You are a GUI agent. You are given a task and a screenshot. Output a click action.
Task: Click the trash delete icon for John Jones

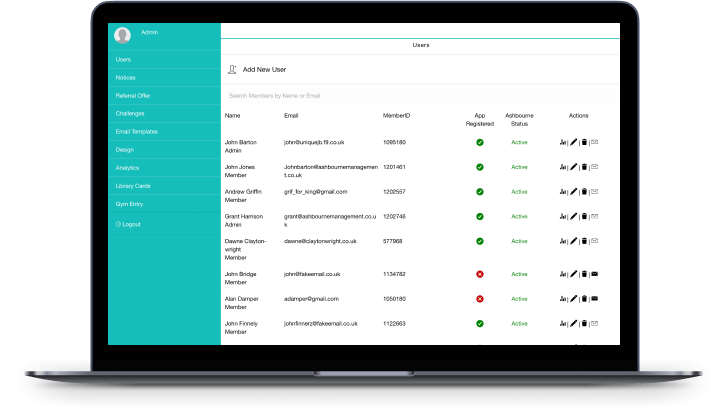coord(584,167)
